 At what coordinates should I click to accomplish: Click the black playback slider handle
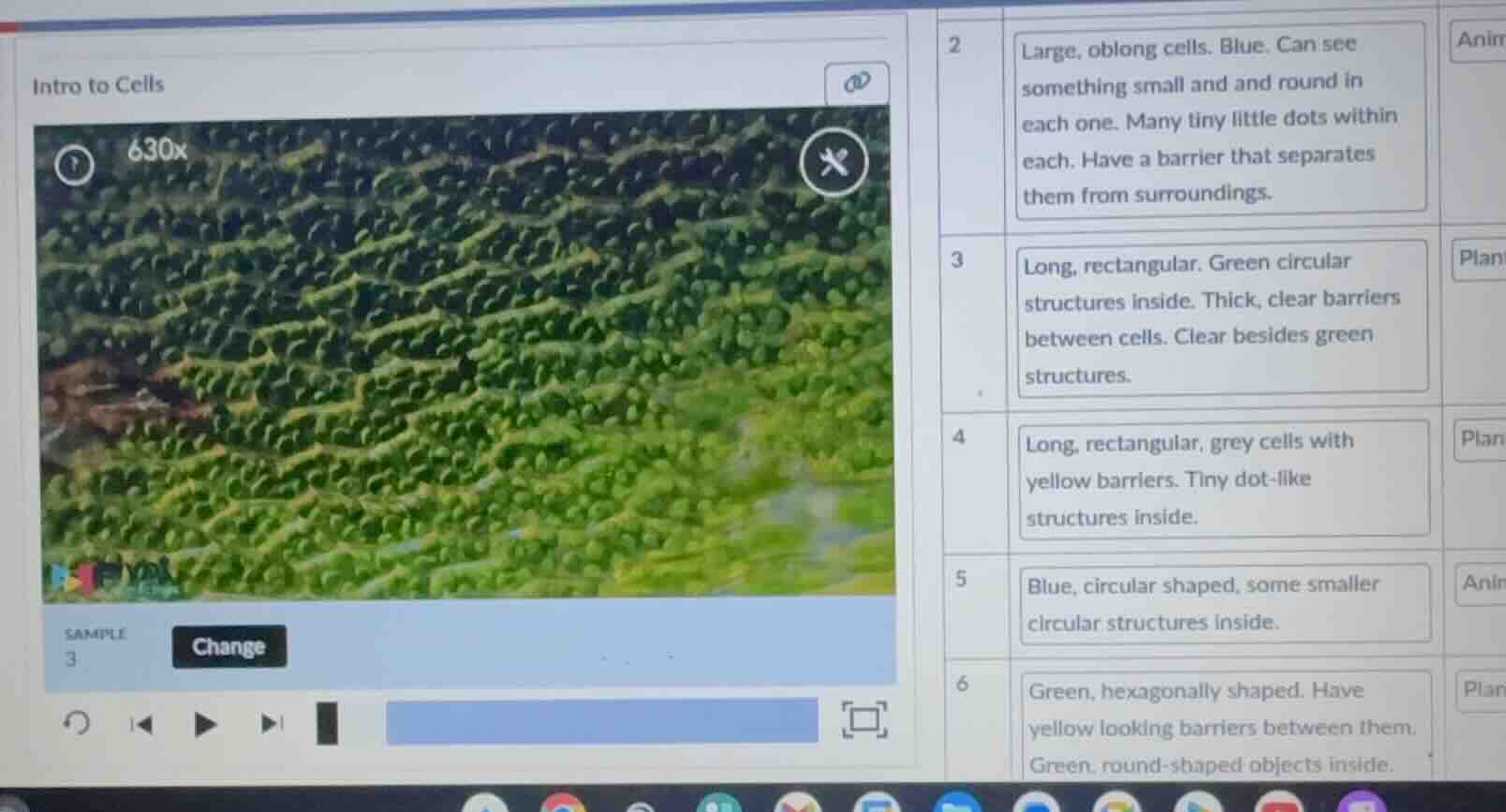point(327,723)
